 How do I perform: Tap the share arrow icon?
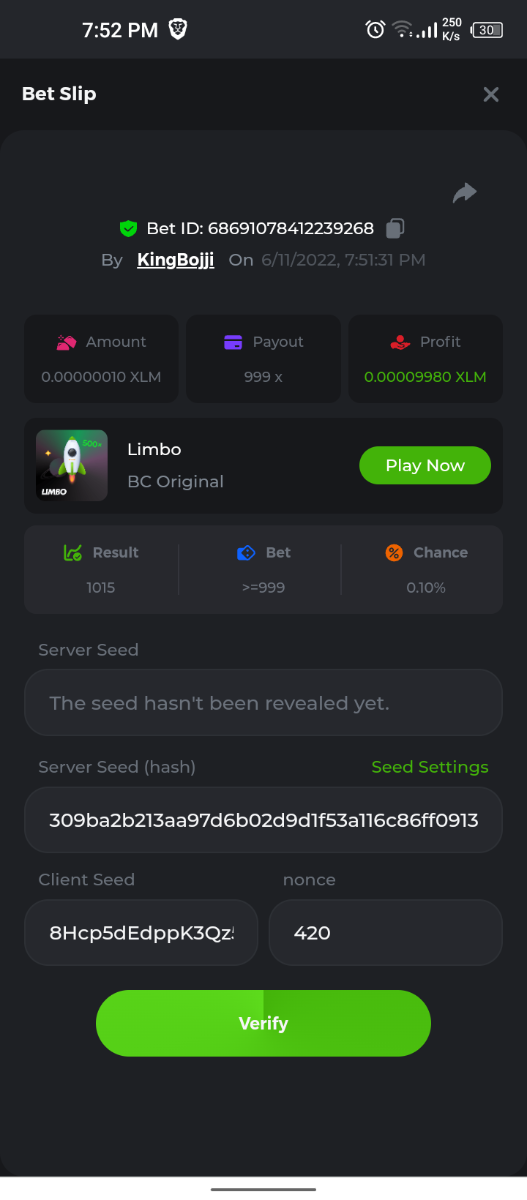[464, 193]
